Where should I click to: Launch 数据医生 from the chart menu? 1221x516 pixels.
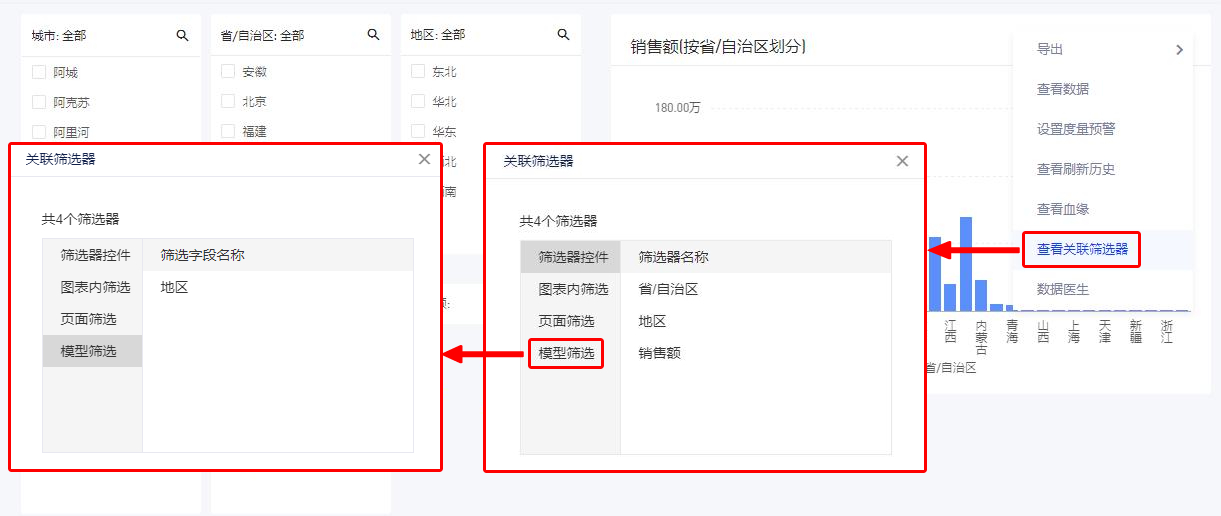coord(1062,289)
